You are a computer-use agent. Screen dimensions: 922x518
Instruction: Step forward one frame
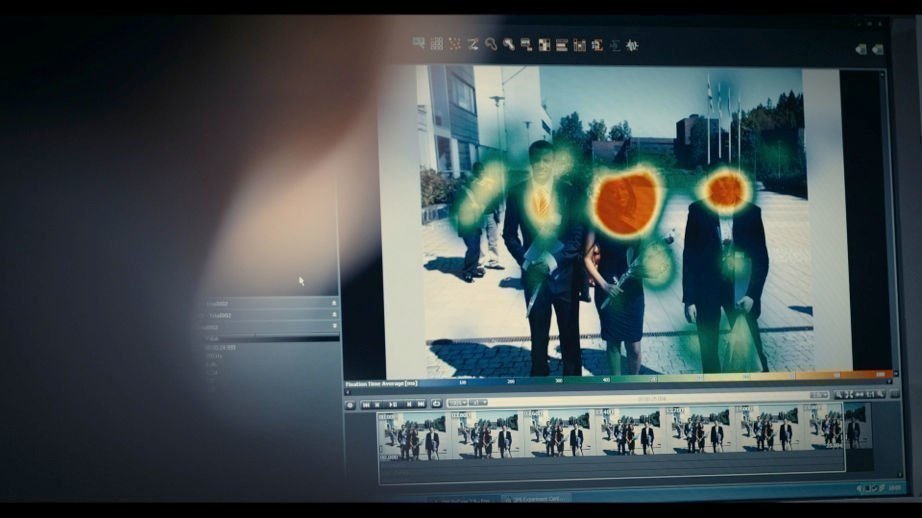pyautogui.click(x=409, y=405)
